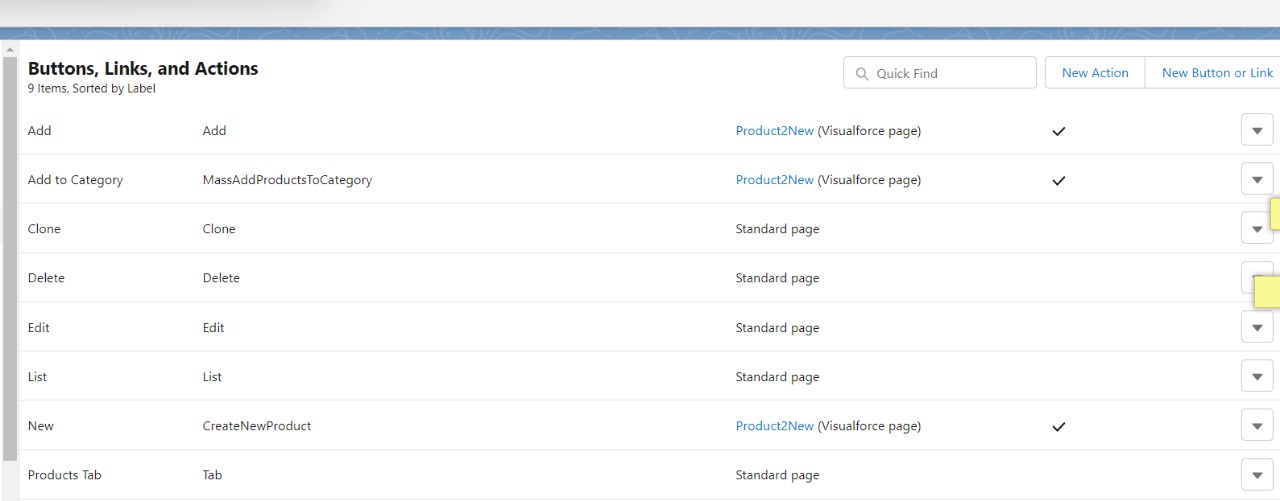Click the overridden checkmark in the Add row
The height and width of the screenshot is (501, 1280).
(1059, 131)
